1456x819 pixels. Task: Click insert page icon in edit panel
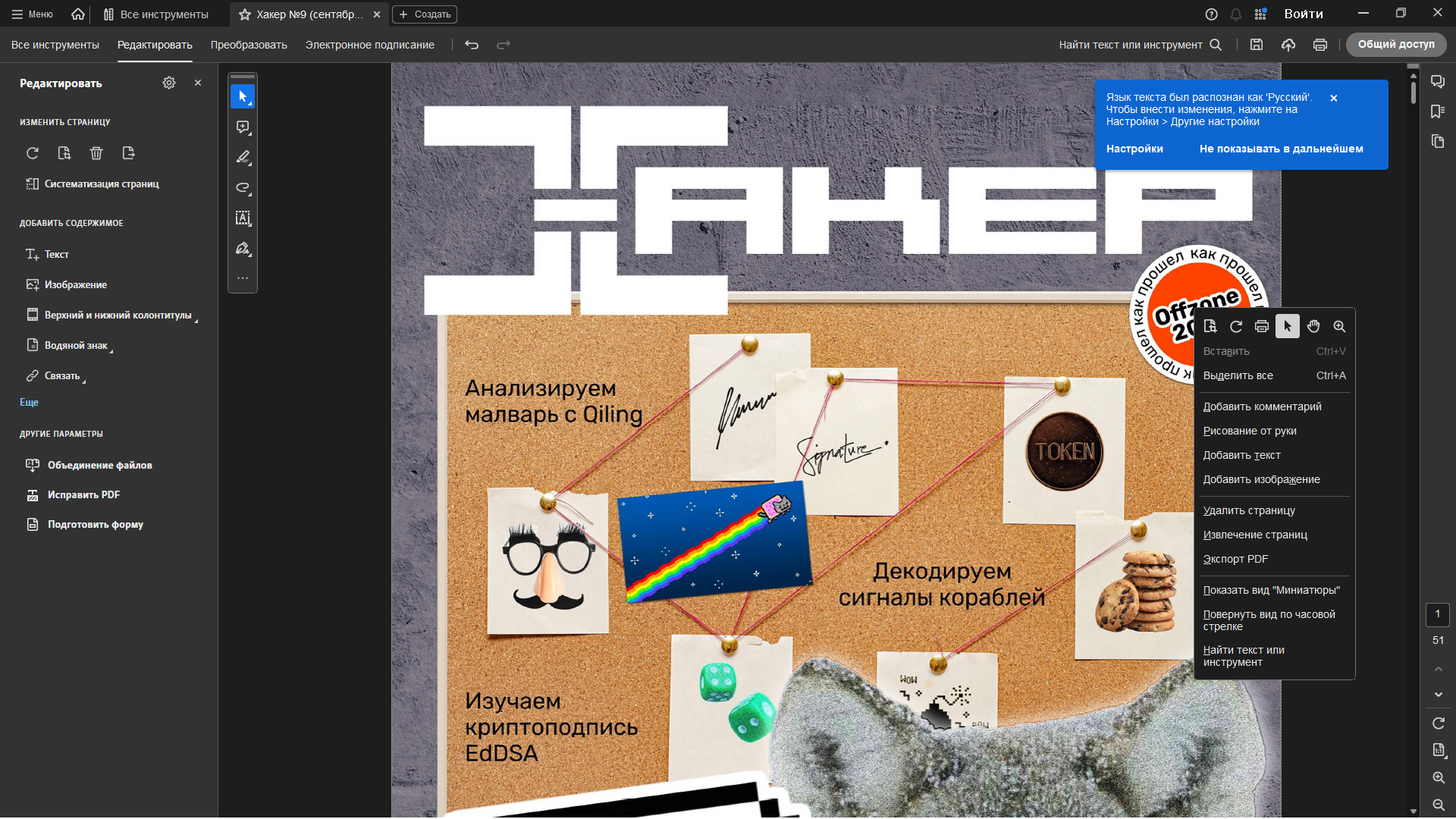(64, 153)
